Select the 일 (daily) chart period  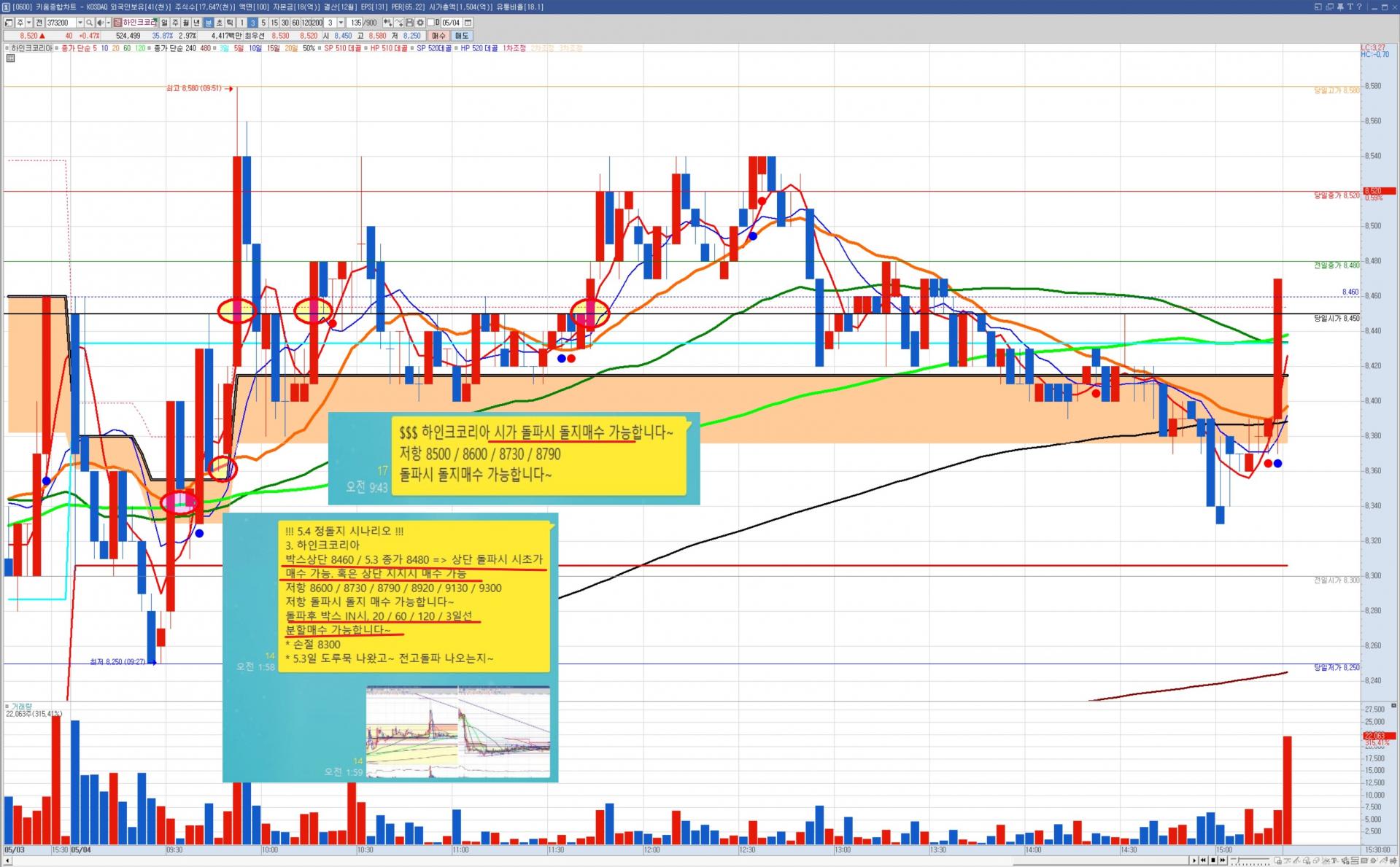pyautogui.click(x=164, y=23)
